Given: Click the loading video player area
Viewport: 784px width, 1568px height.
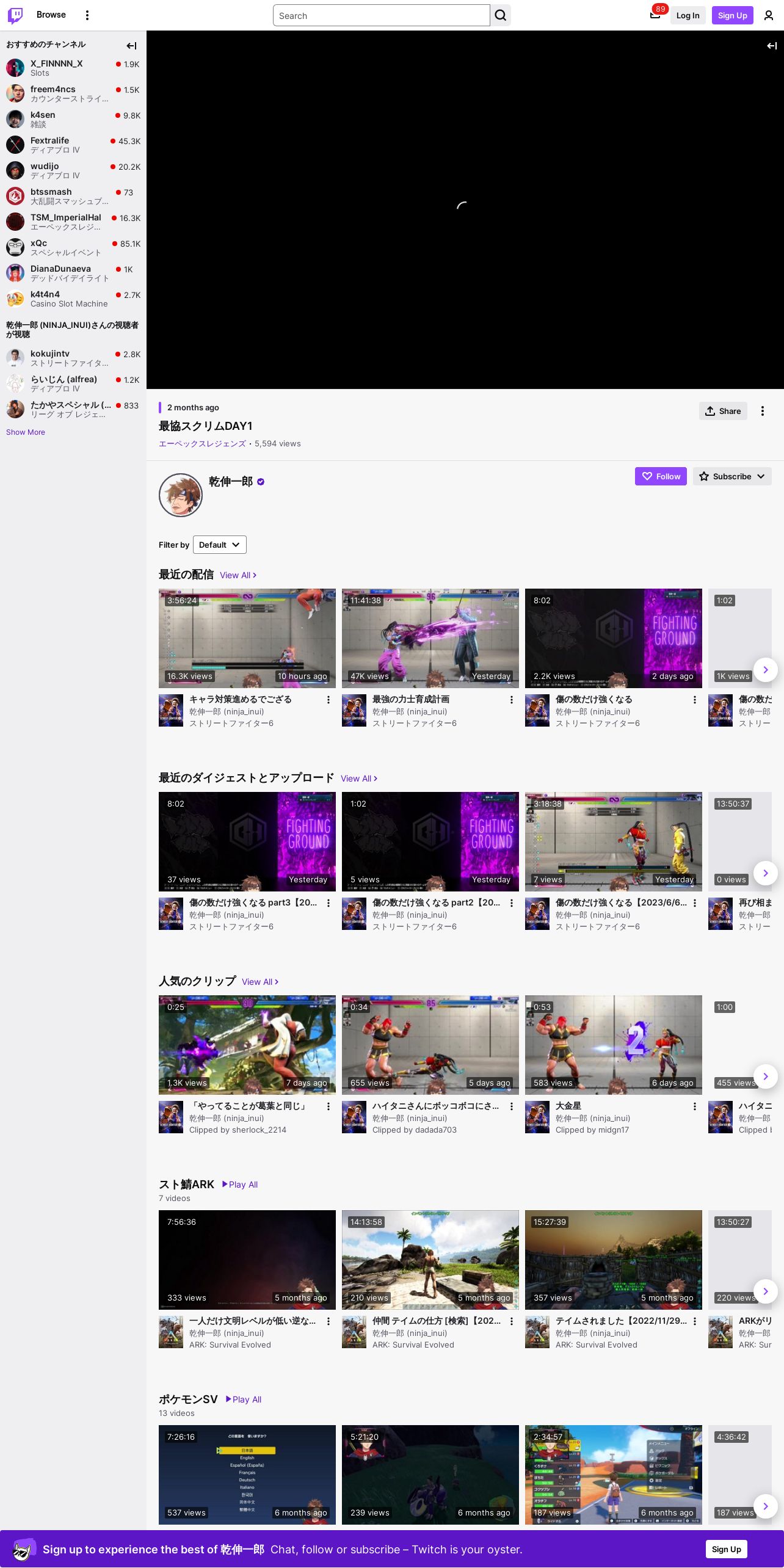Looking at the screenshot, I should point(465,209).
